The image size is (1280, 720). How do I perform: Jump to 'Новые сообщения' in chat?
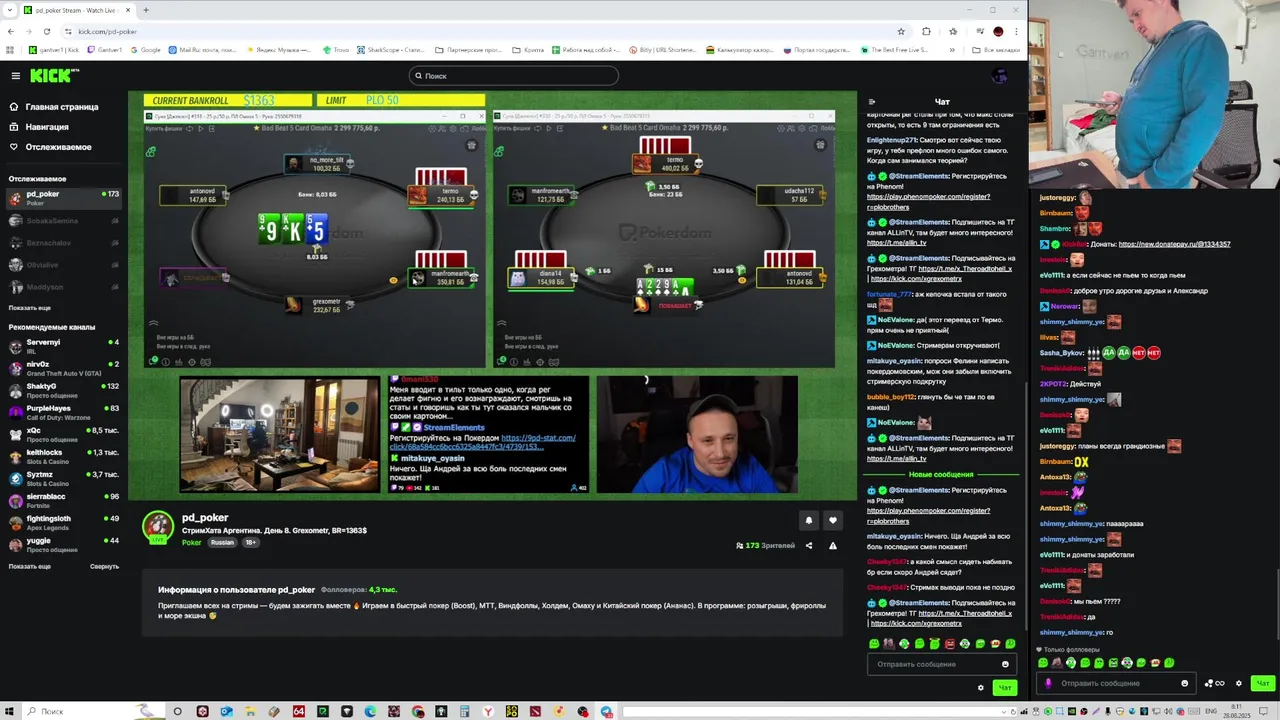pyautogui.click(x=941, y=475)
